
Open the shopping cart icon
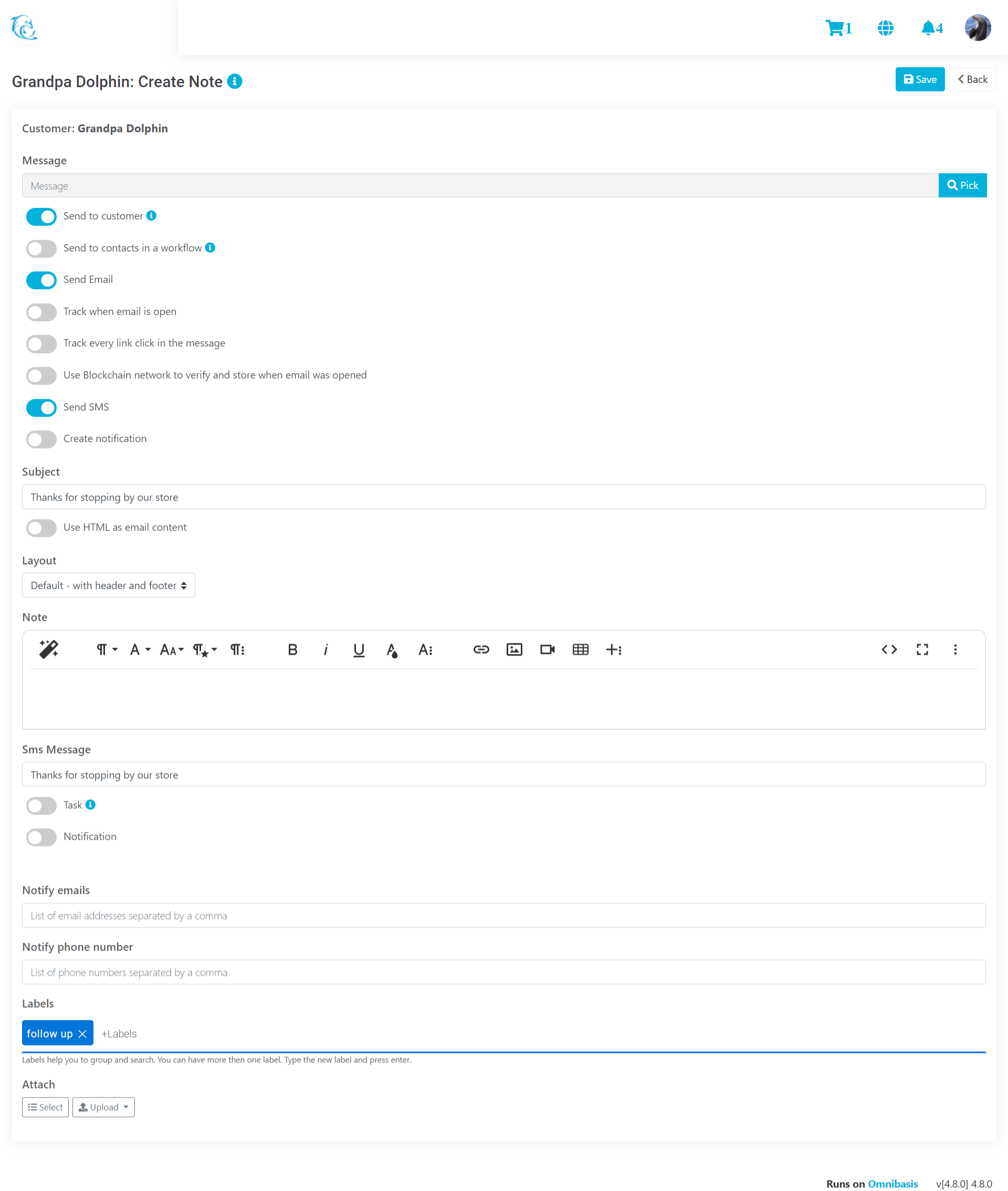[x=835, y=28]
